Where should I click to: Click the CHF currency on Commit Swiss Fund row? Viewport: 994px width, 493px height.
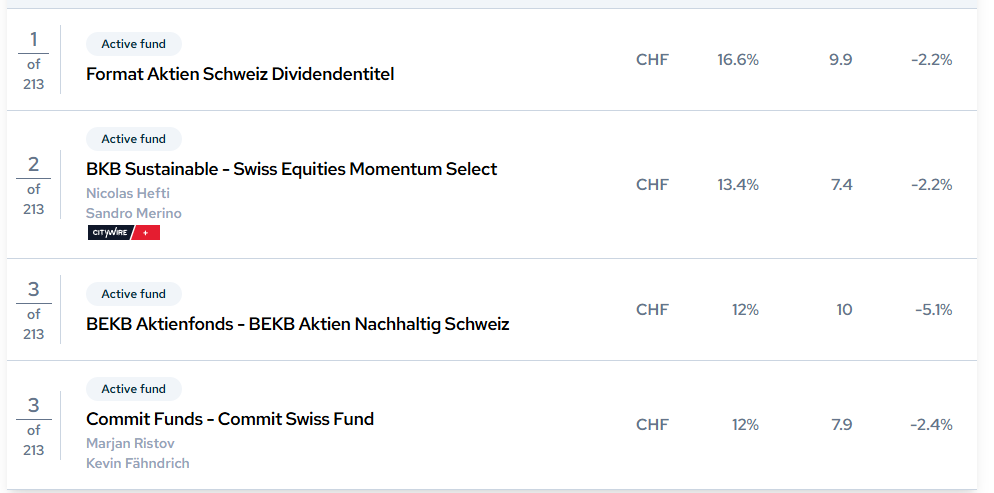pos(652,425)
